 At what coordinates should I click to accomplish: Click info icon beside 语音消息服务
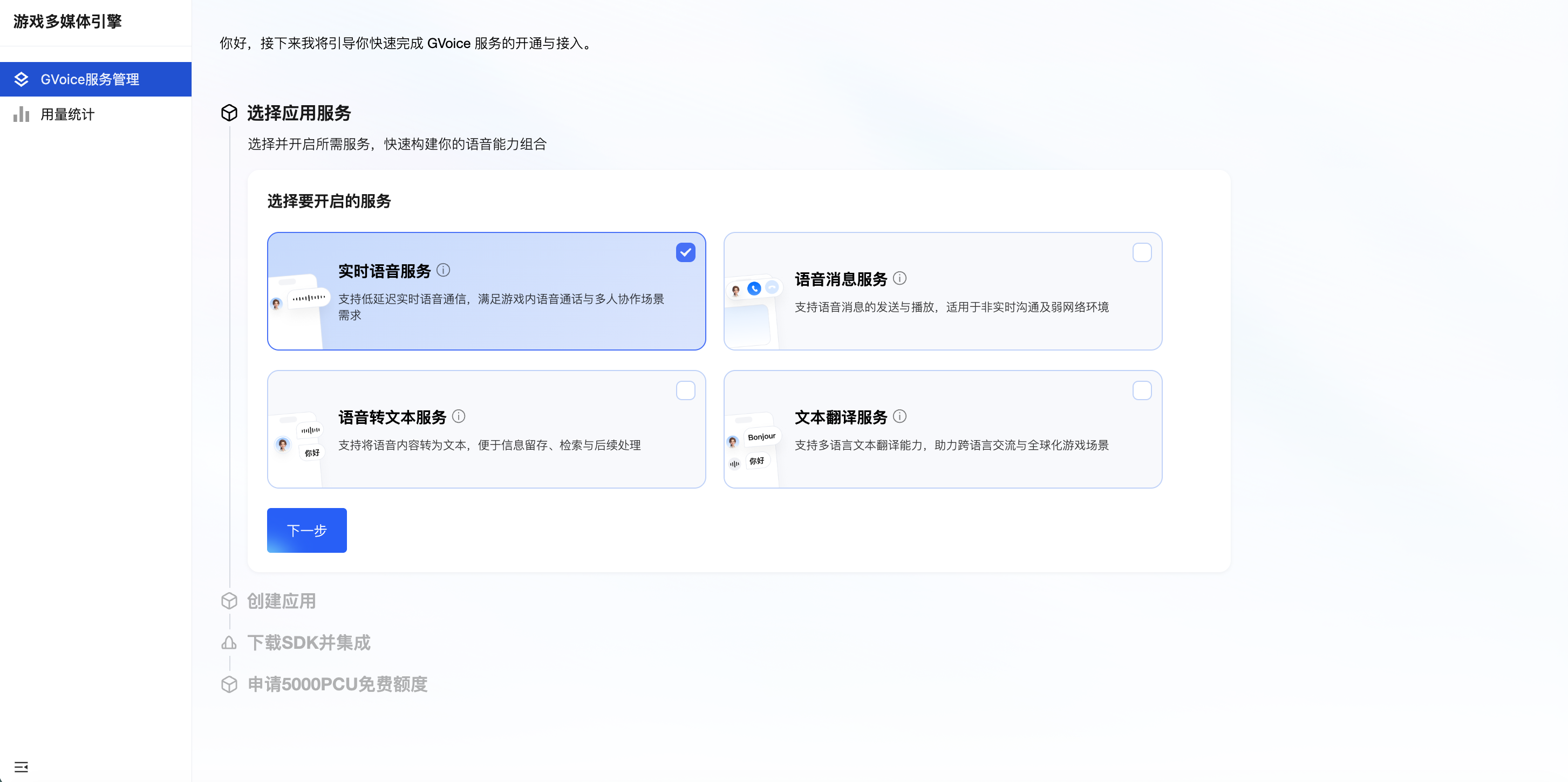(899, 278)
